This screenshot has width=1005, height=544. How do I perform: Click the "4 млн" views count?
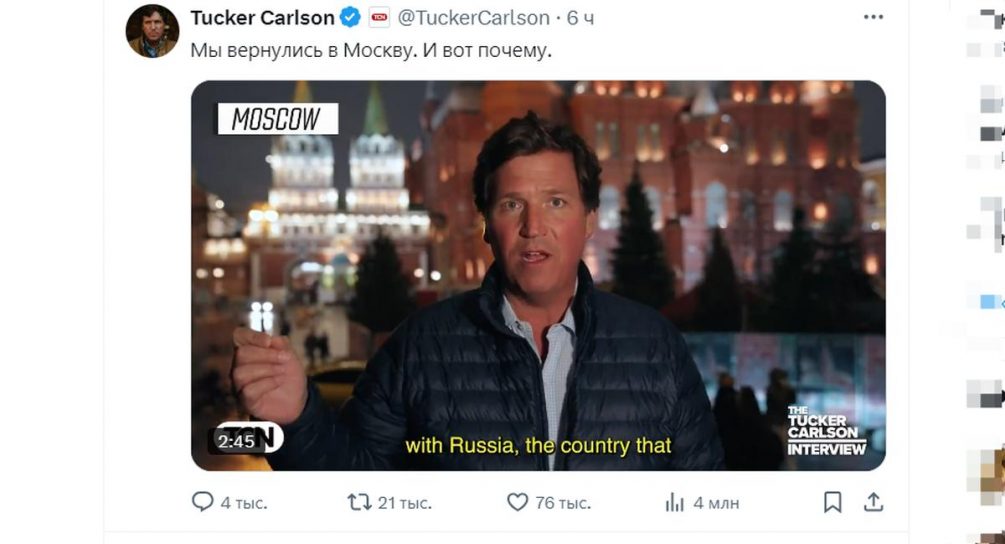pos(716,503)
